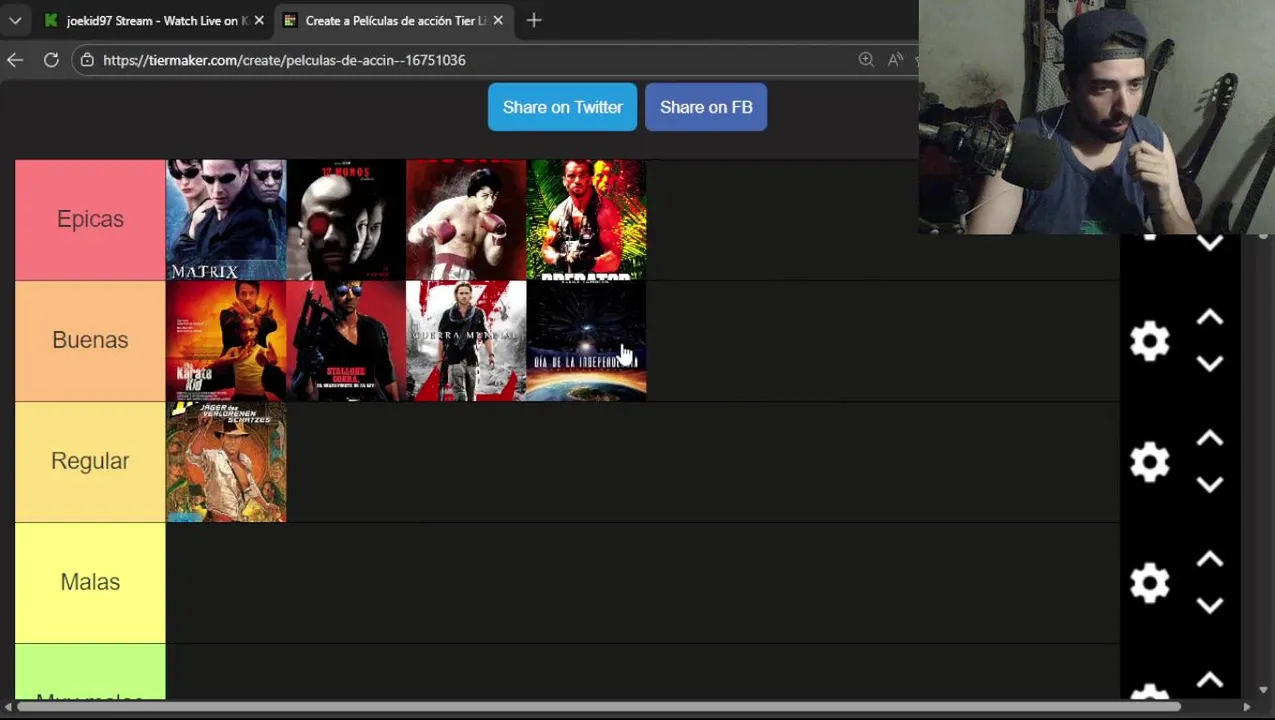The width and height of the screenshot is (1275, 720).
Task: Go back in browser history
Action: click(15, 60)
